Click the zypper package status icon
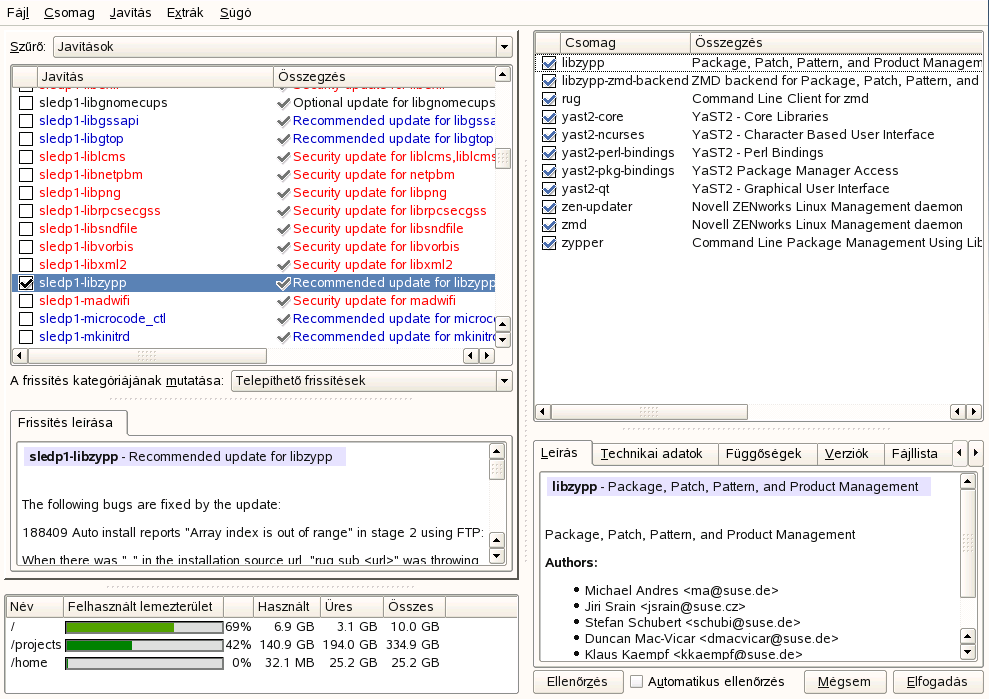 tap(548, 243)
